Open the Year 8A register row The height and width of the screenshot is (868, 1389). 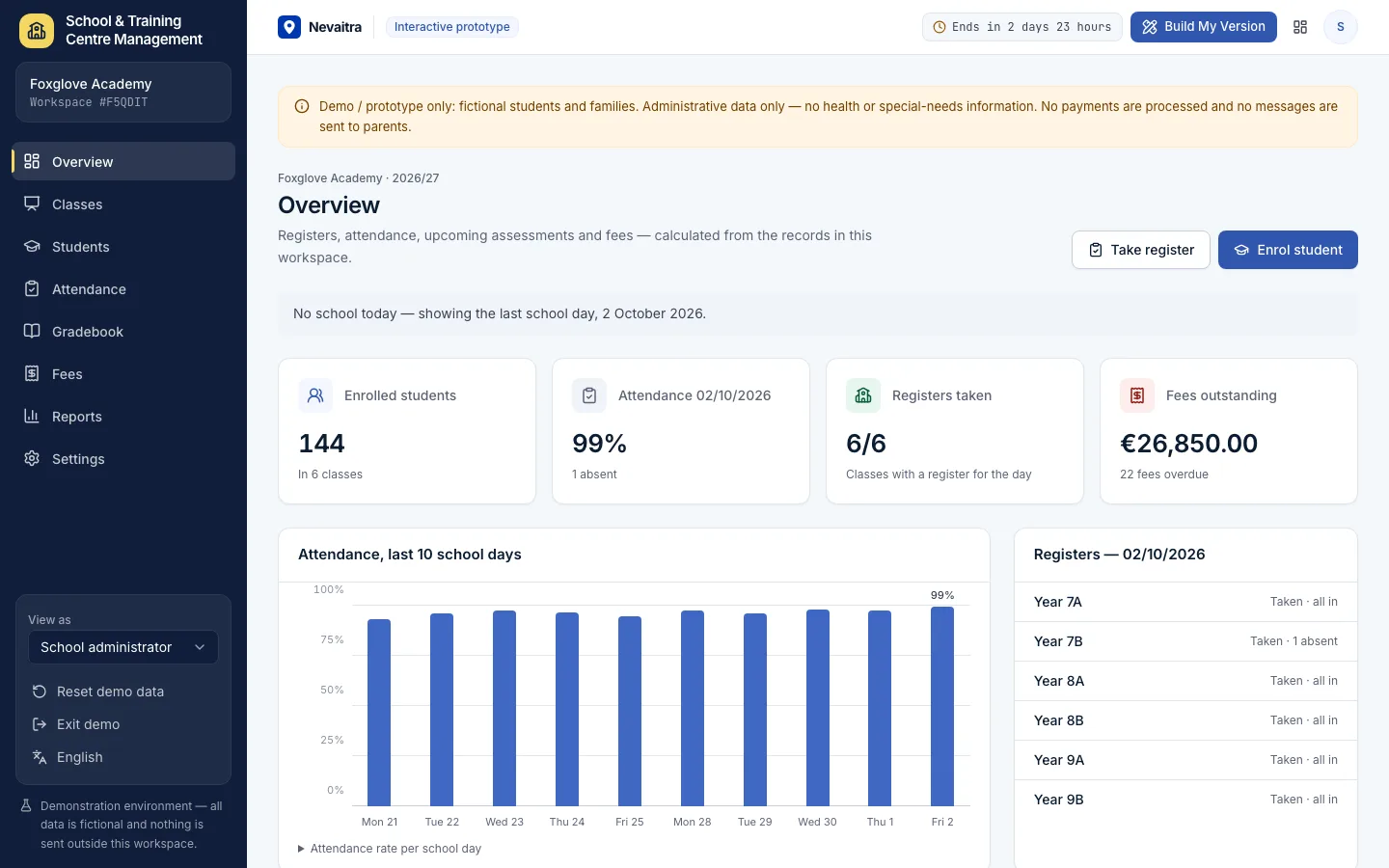click(x=1185, y=681)
